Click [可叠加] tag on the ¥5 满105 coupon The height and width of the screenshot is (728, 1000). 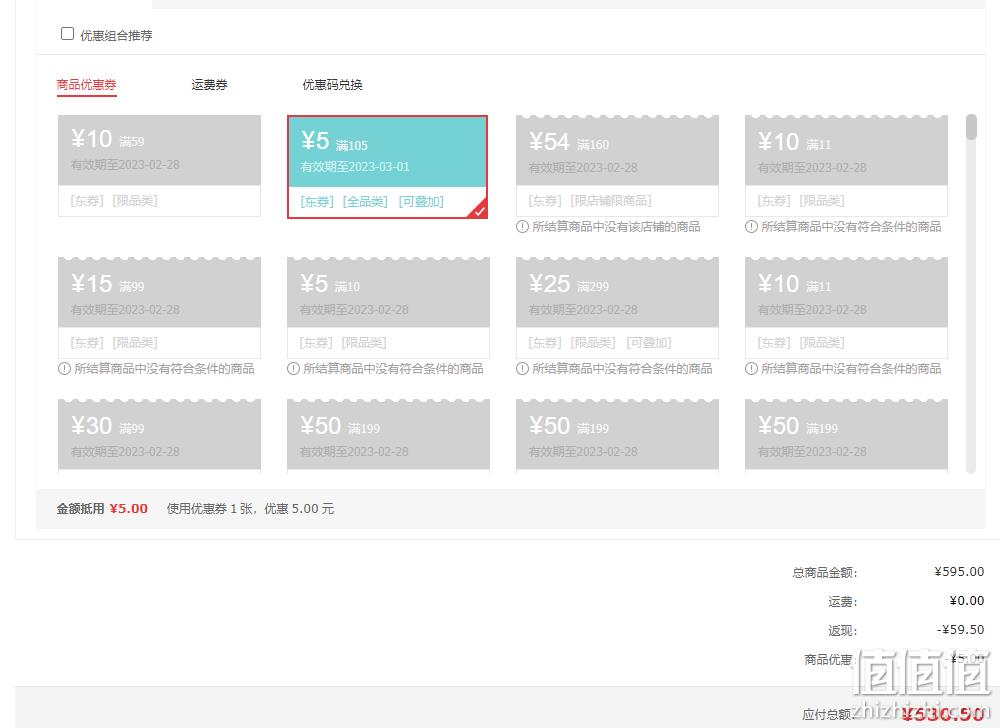coord(422,201)
